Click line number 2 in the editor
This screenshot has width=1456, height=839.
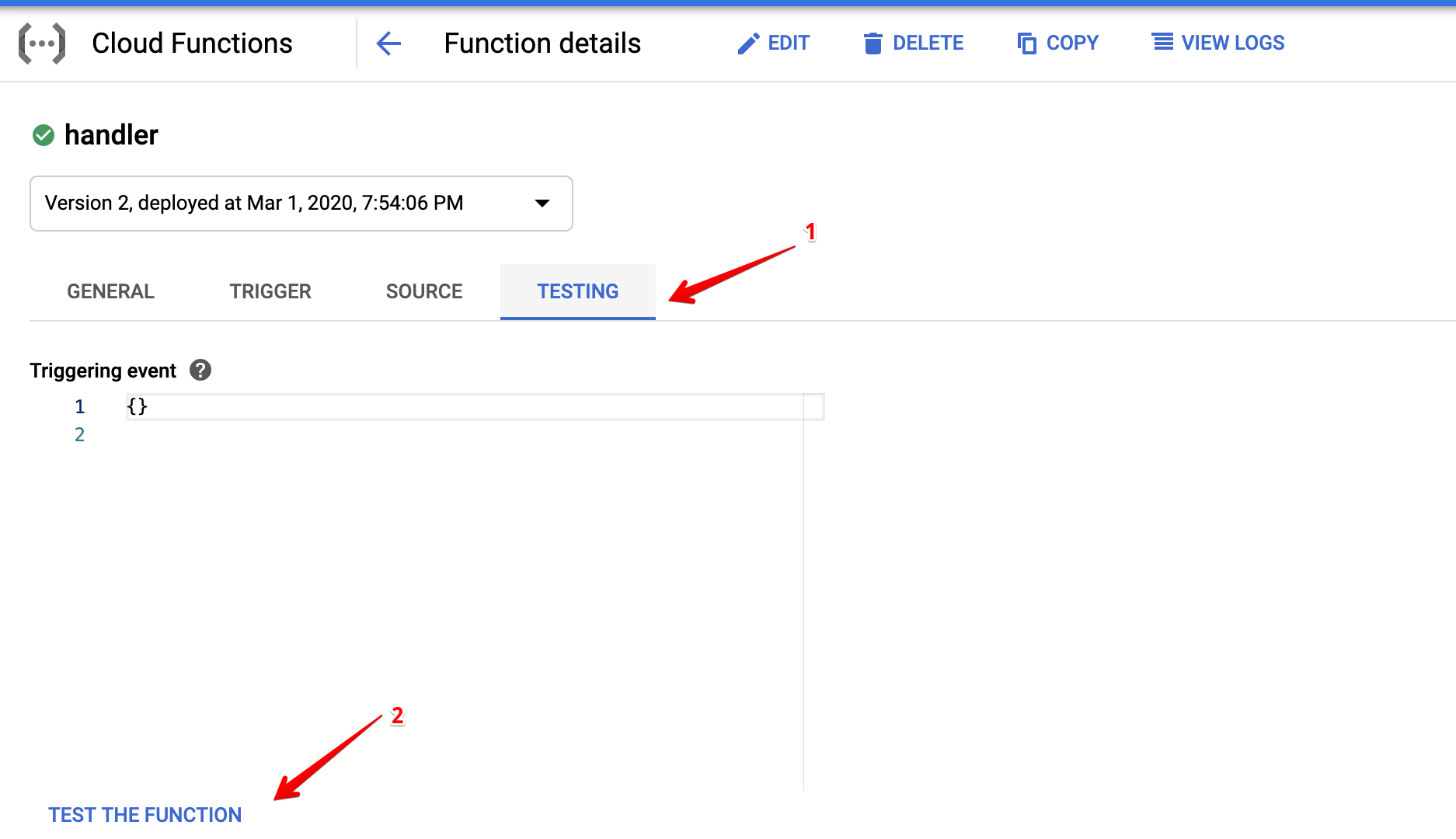pos(79,435)
